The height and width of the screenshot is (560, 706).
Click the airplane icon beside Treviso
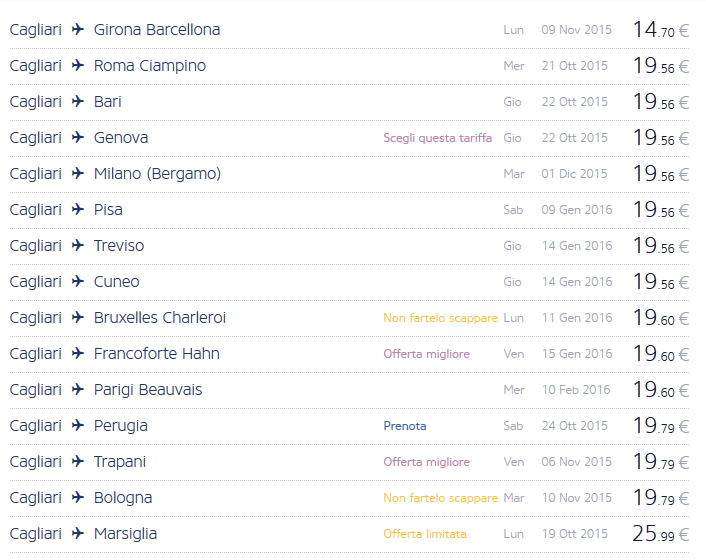tap(78, 246)
